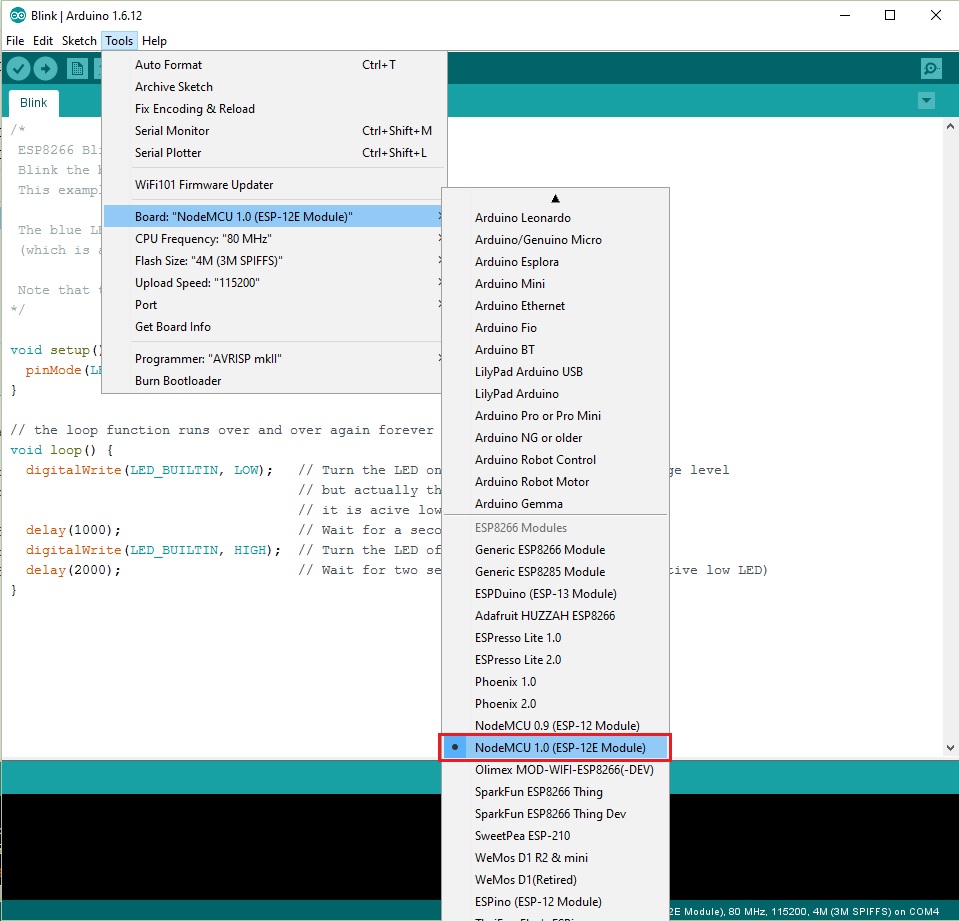959x921 pixels.
Task: Select Phoenix 1.0 board
Action: tap(555, 682)
